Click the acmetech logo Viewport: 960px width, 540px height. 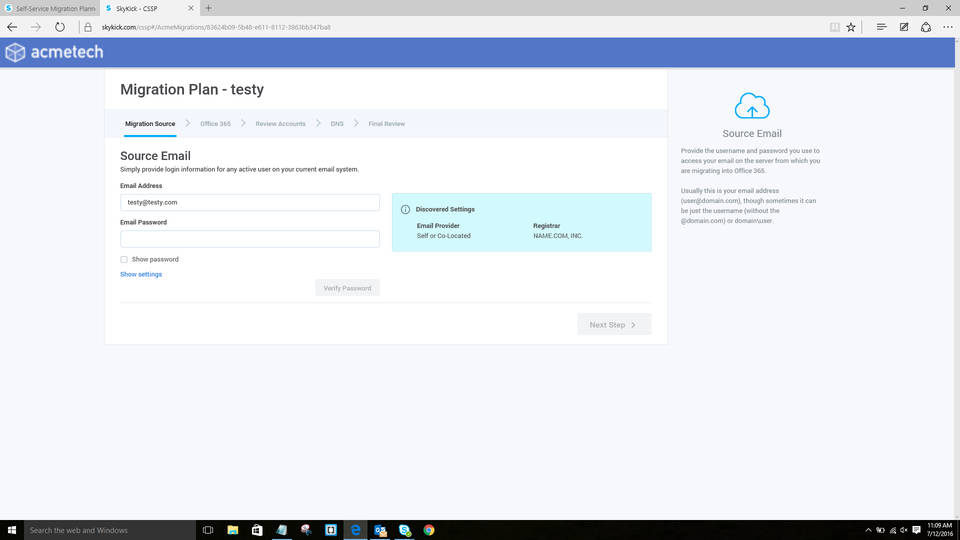[54, 52]
